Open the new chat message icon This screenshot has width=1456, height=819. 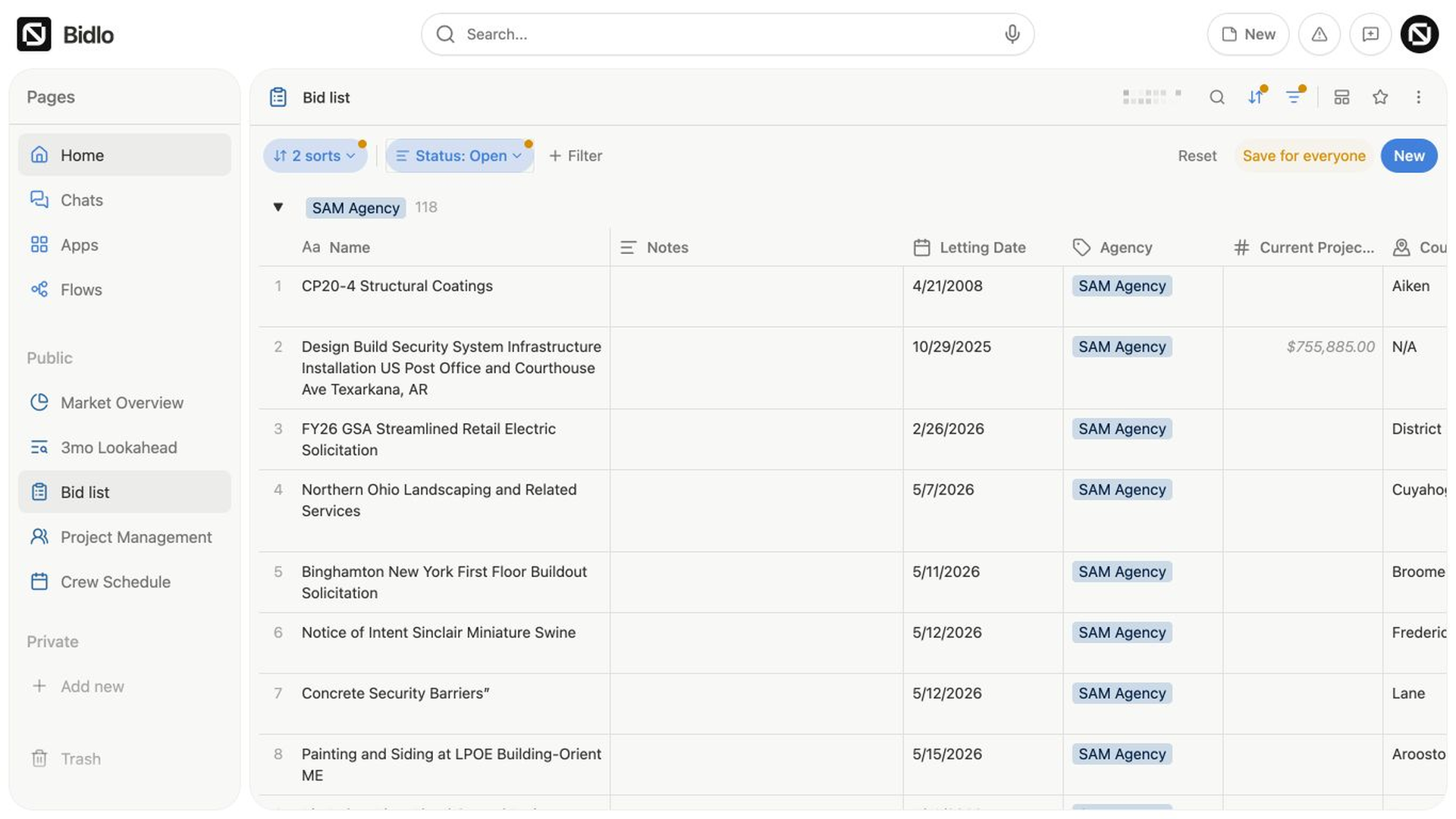pyautogui.click(x=1370, y=34)
